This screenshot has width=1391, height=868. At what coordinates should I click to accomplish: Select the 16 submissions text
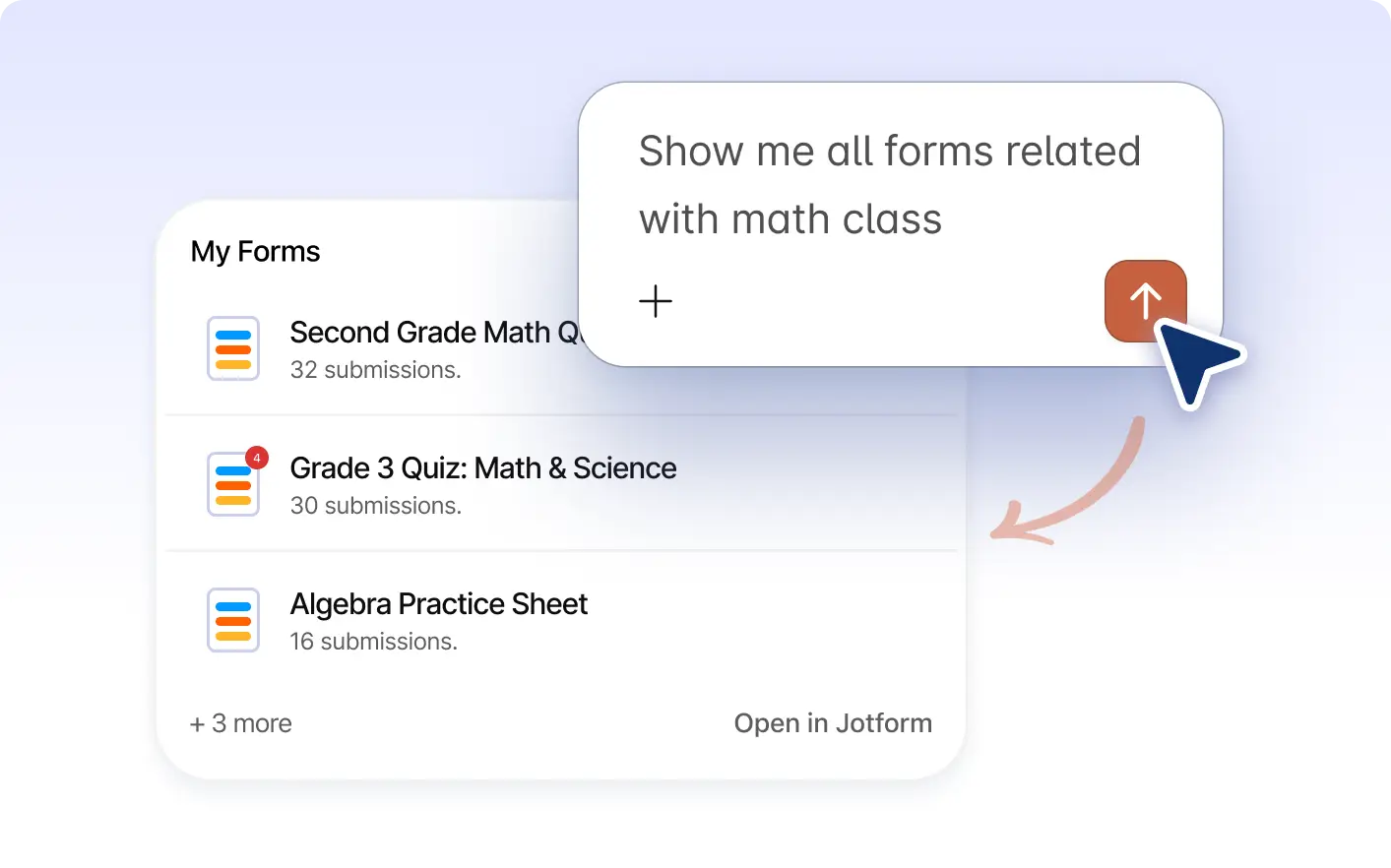374,642
